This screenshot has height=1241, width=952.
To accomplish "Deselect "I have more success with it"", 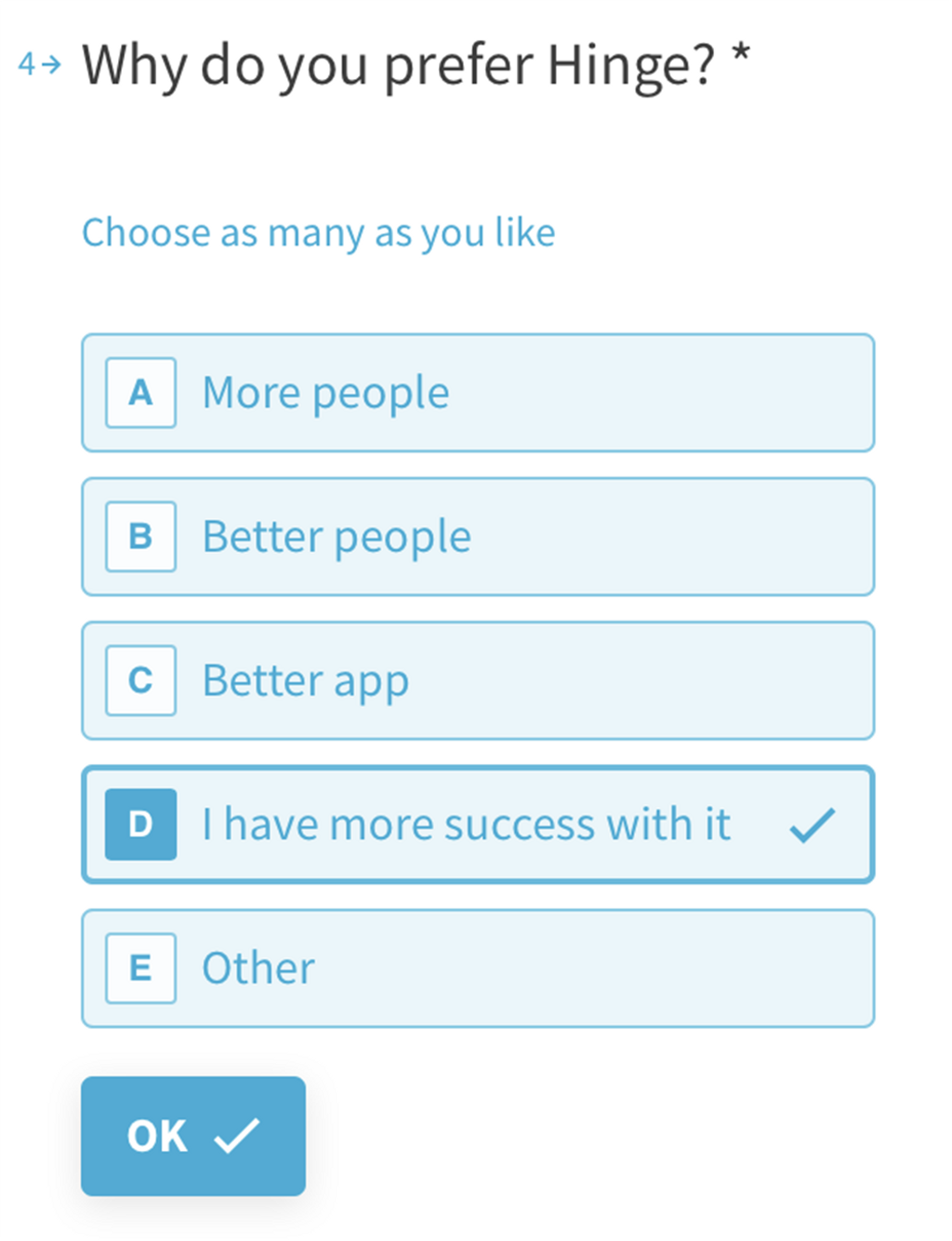I will point(477,825).
